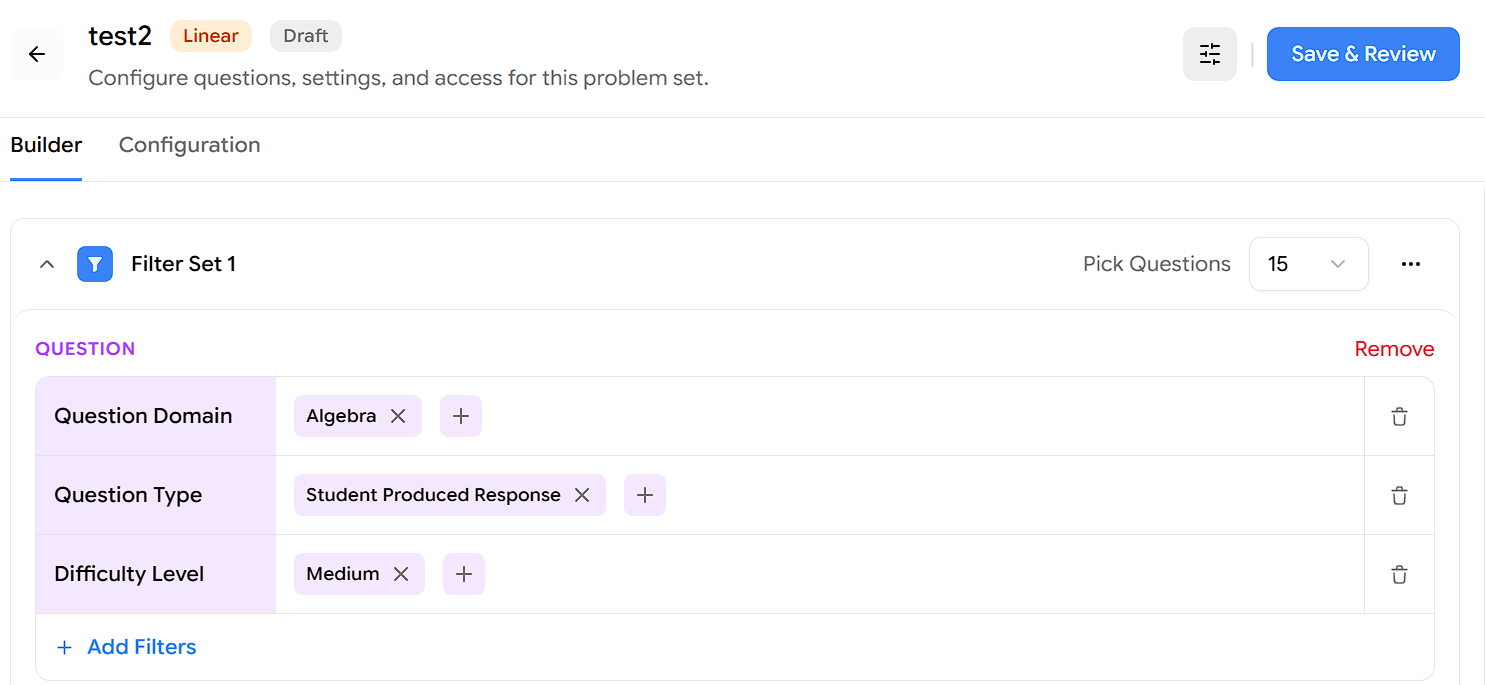This screenshot has height=685, width=1485.
Task: Click the Save & Review button
Action: coord(1363,54)
